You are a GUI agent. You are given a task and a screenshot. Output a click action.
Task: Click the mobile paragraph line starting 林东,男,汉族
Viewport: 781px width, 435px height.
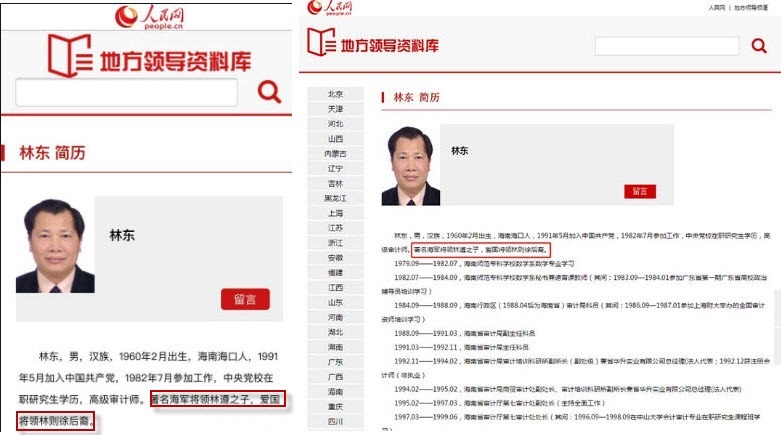pos(158,356)
